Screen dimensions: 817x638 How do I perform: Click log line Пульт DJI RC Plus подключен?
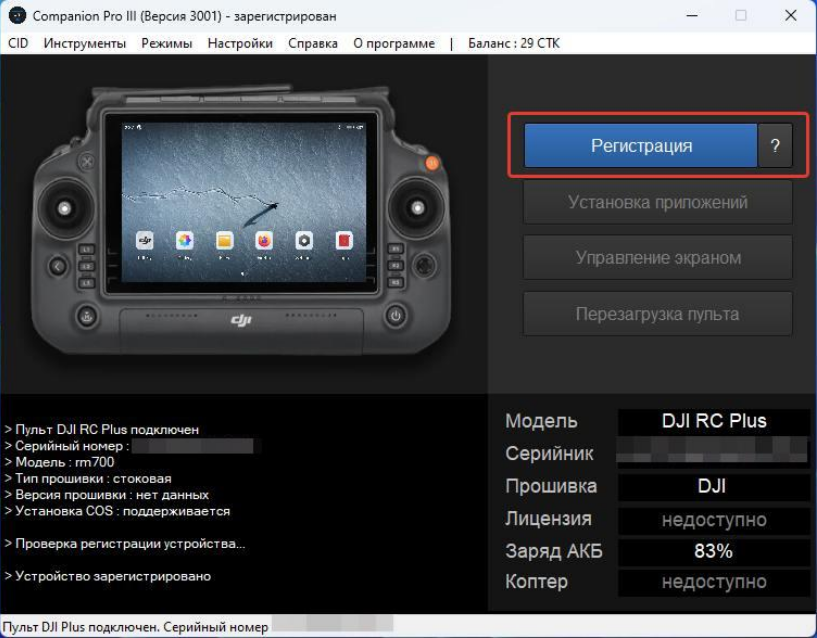[x=102, y=430]
